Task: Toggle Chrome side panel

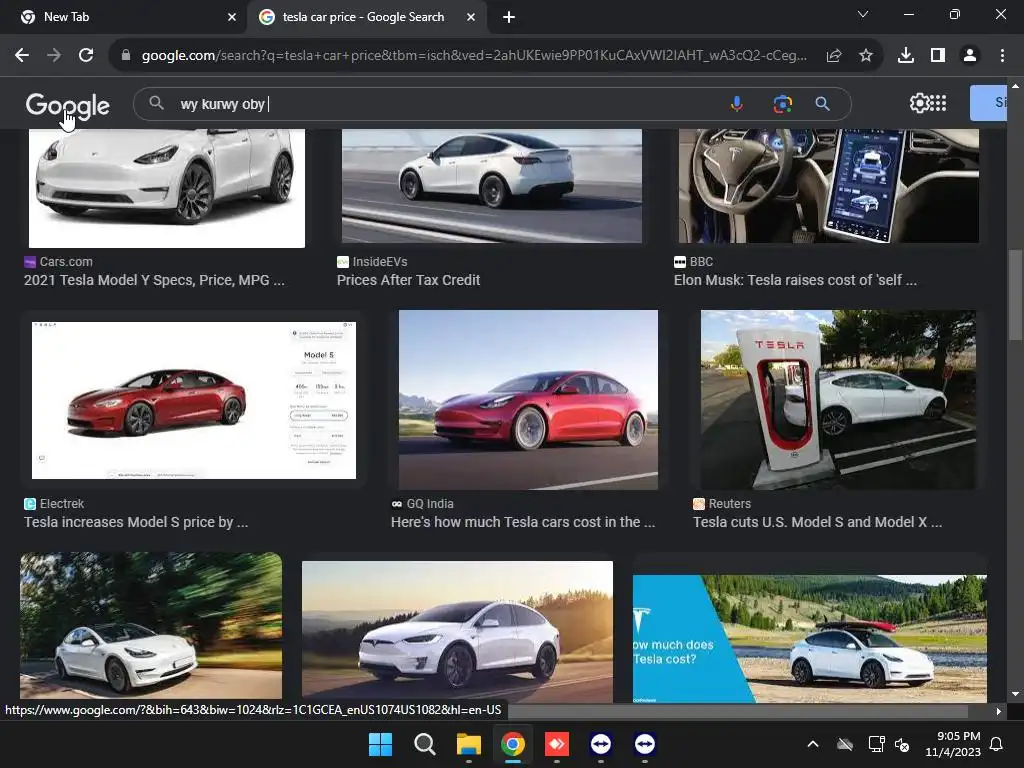Action: (938, 56)
